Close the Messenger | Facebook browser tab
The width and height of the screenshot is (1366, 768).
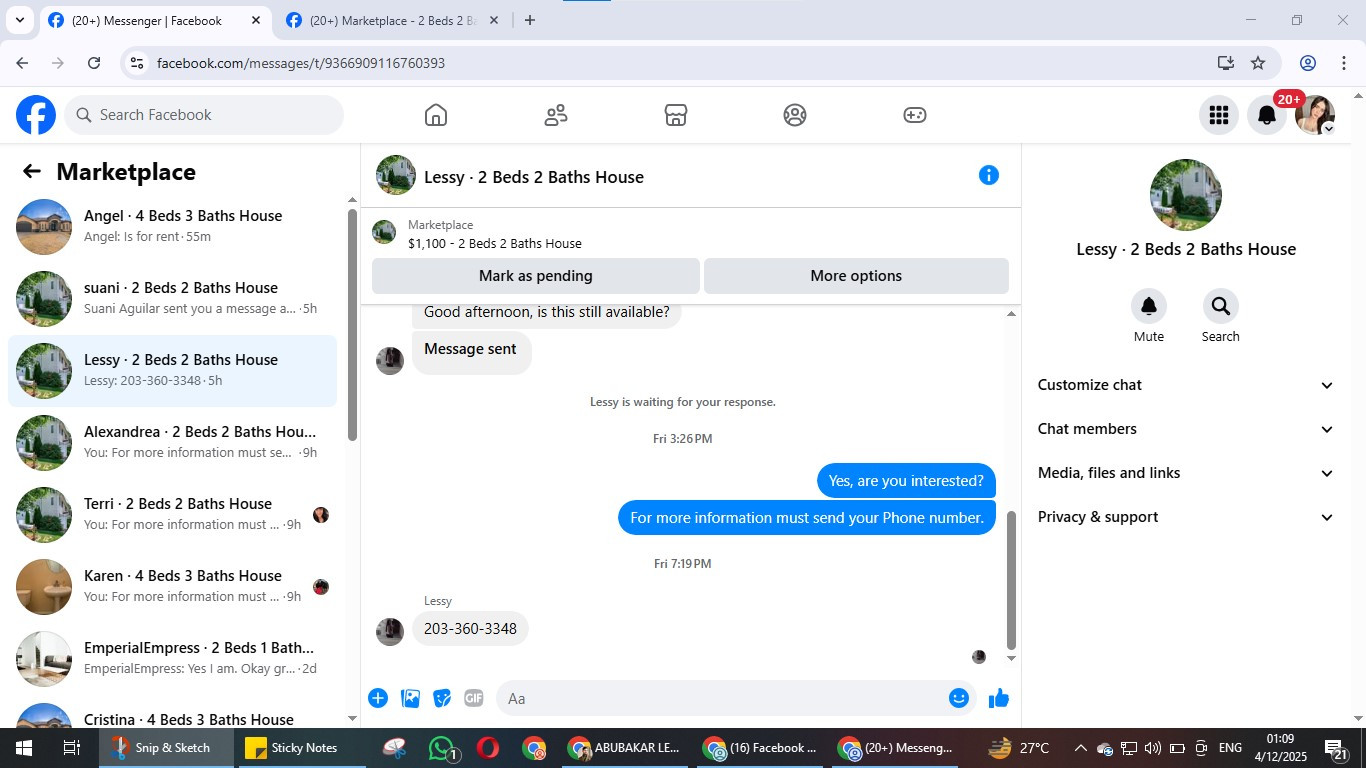click(256, 20)
